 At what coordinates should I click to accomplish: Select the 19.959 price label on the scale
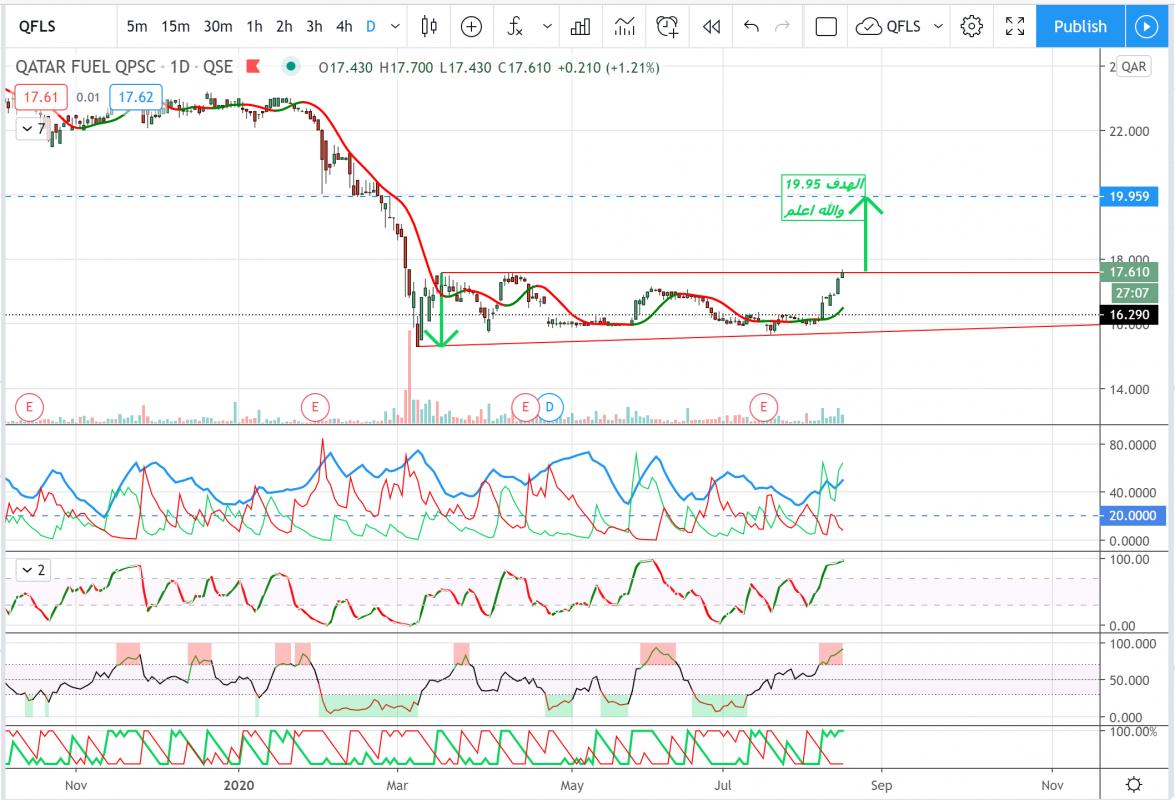pos(1129,196)
